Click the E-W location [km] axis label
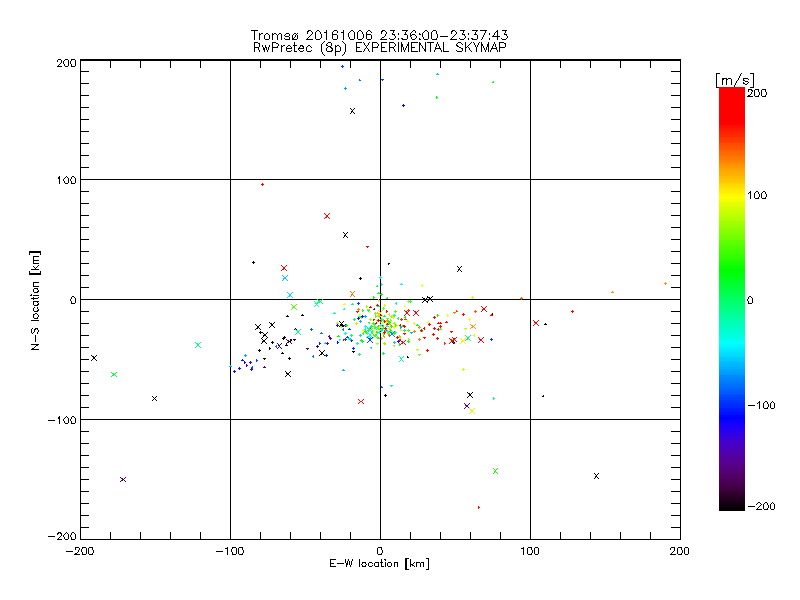This screenshot has height=600, width=800. tap(379, 564)
